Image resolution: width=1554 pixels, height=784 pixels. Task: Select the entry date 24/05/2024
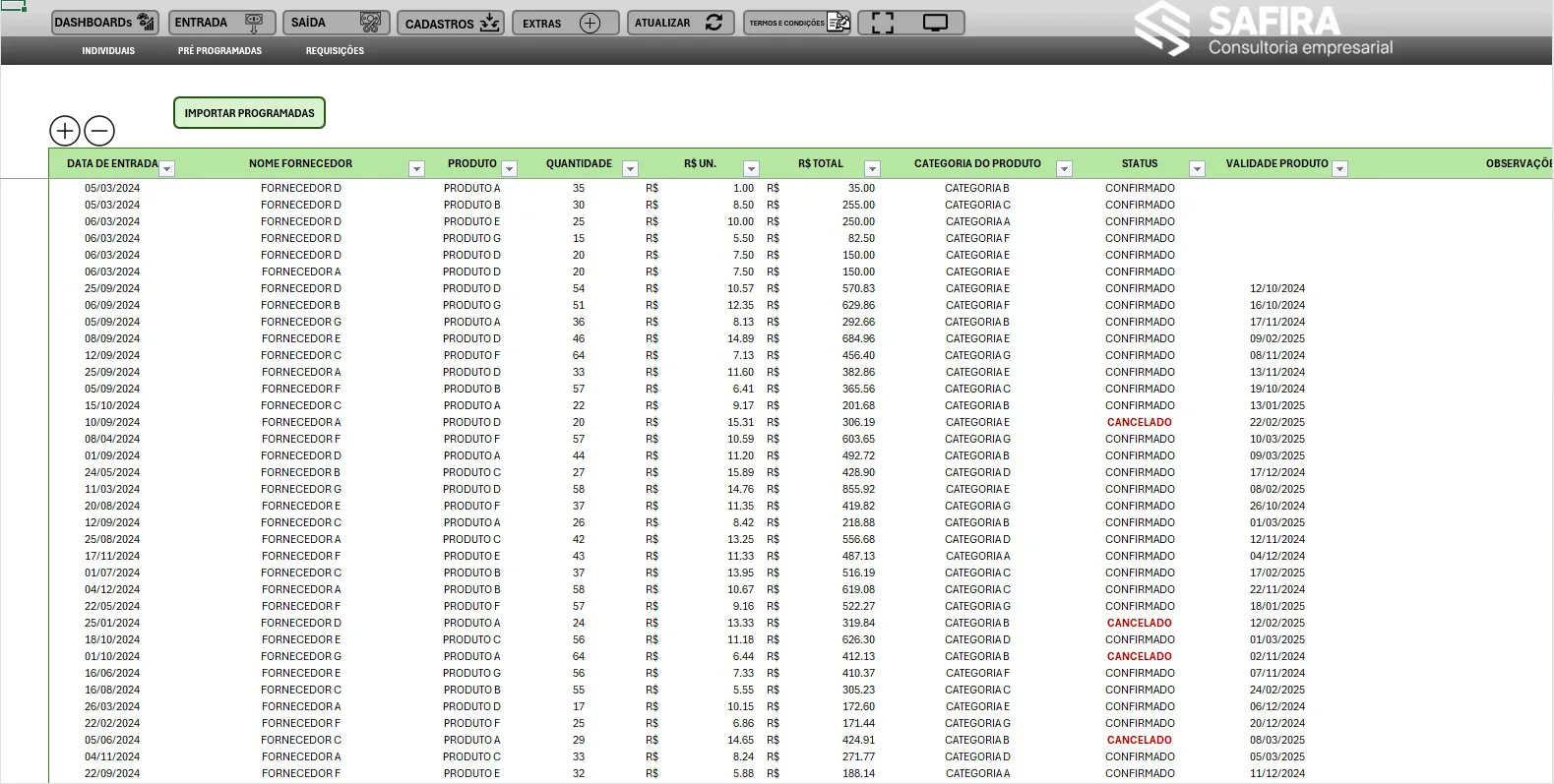click(112, 472)
